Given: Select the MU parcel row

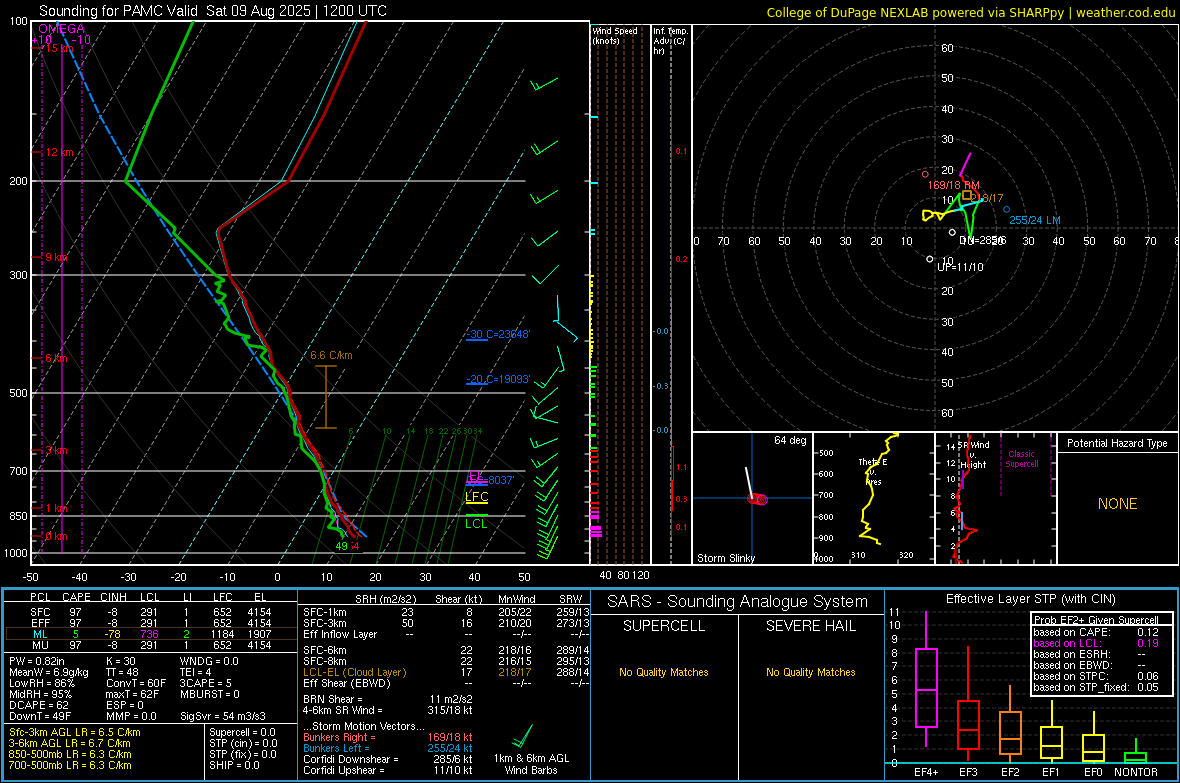Looking at the screenshot, I should click(x=151, y=645).
